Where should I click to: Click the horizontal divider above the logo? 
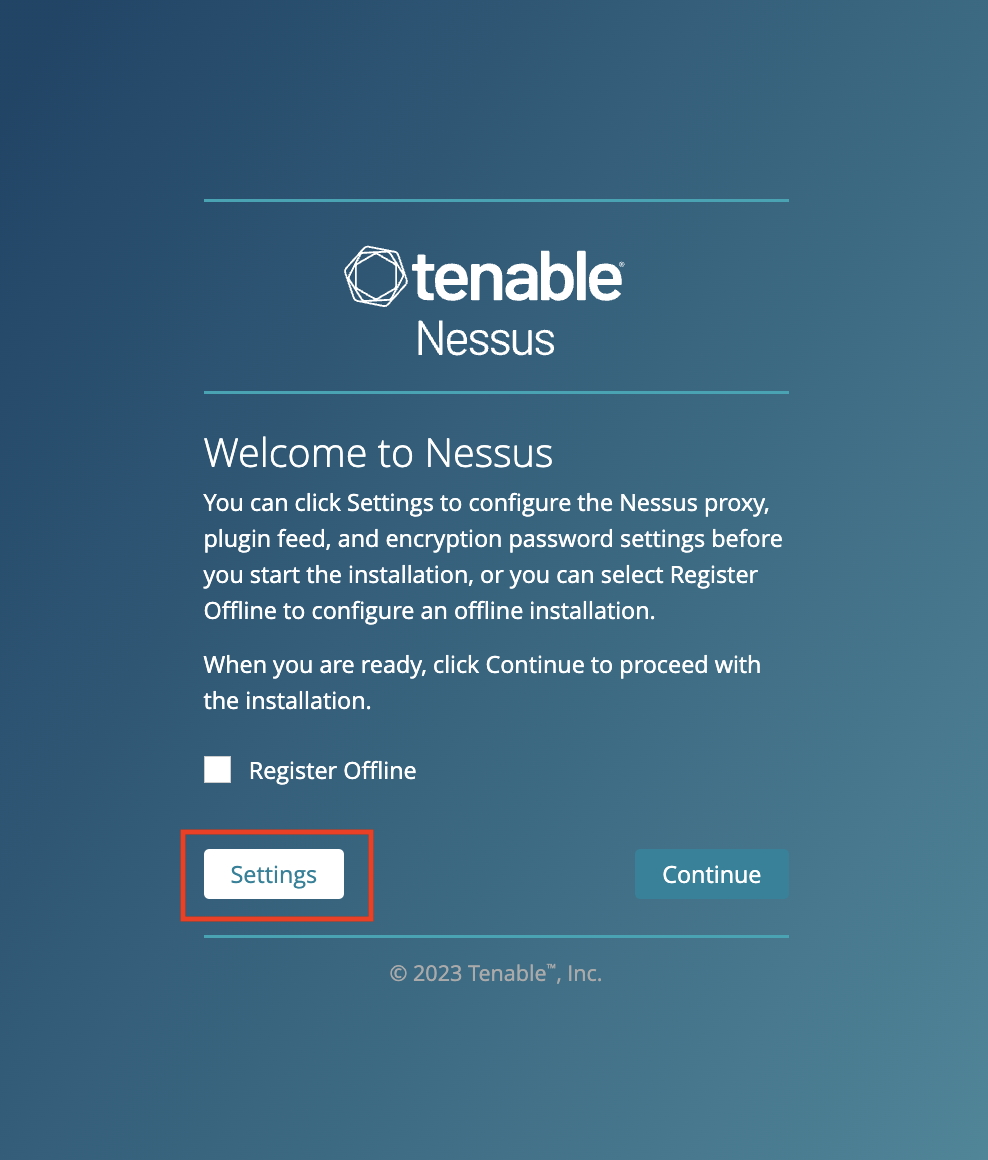click(496, 200)
